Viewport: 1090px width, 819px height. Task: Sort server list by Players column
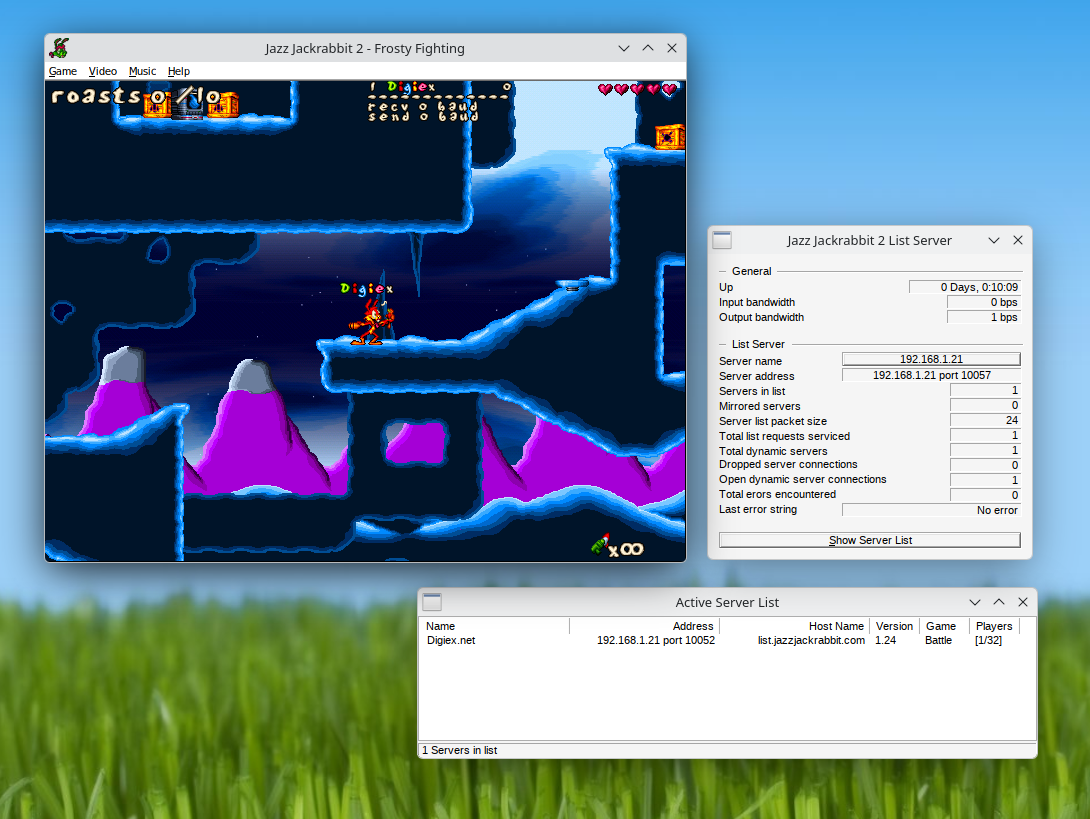994,626
